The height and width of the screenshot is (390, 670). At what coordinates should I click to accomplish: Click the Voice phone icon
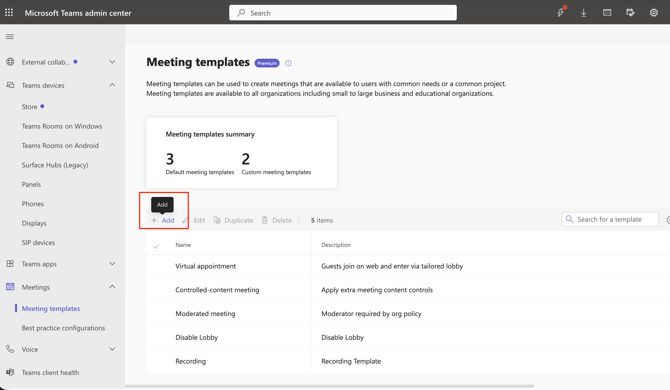(10, 349)
